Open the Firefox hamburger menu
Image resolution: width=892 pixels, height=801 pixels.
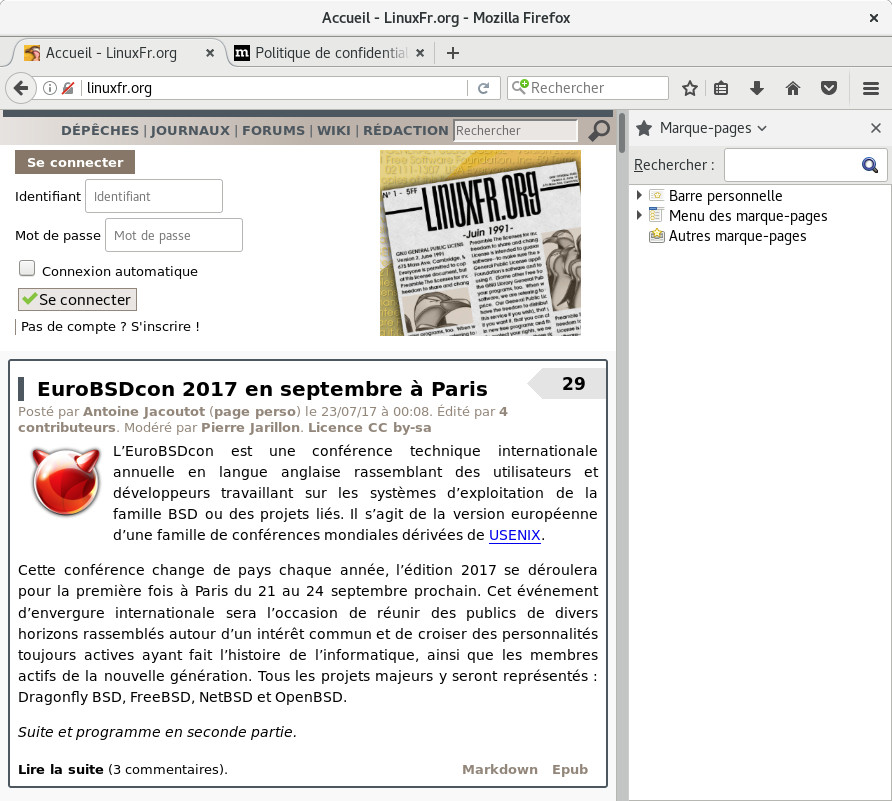(871, 88)
